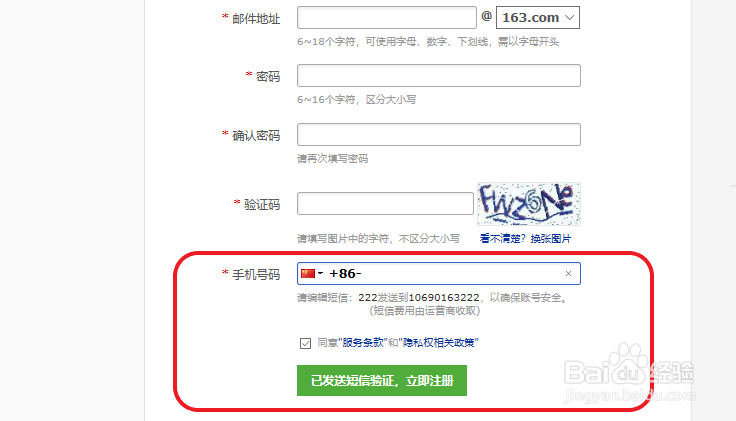
Task: Click the green '已发送短信验证，立即注册' button
Action: [x=382, y=381]
